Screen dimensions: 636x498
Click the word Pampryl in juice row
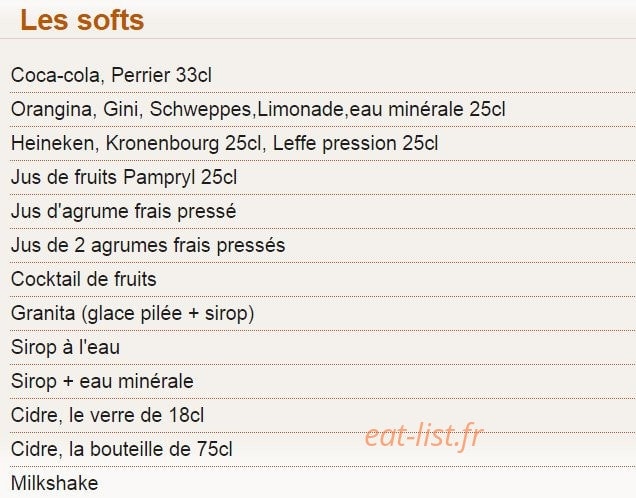(159, 178)
